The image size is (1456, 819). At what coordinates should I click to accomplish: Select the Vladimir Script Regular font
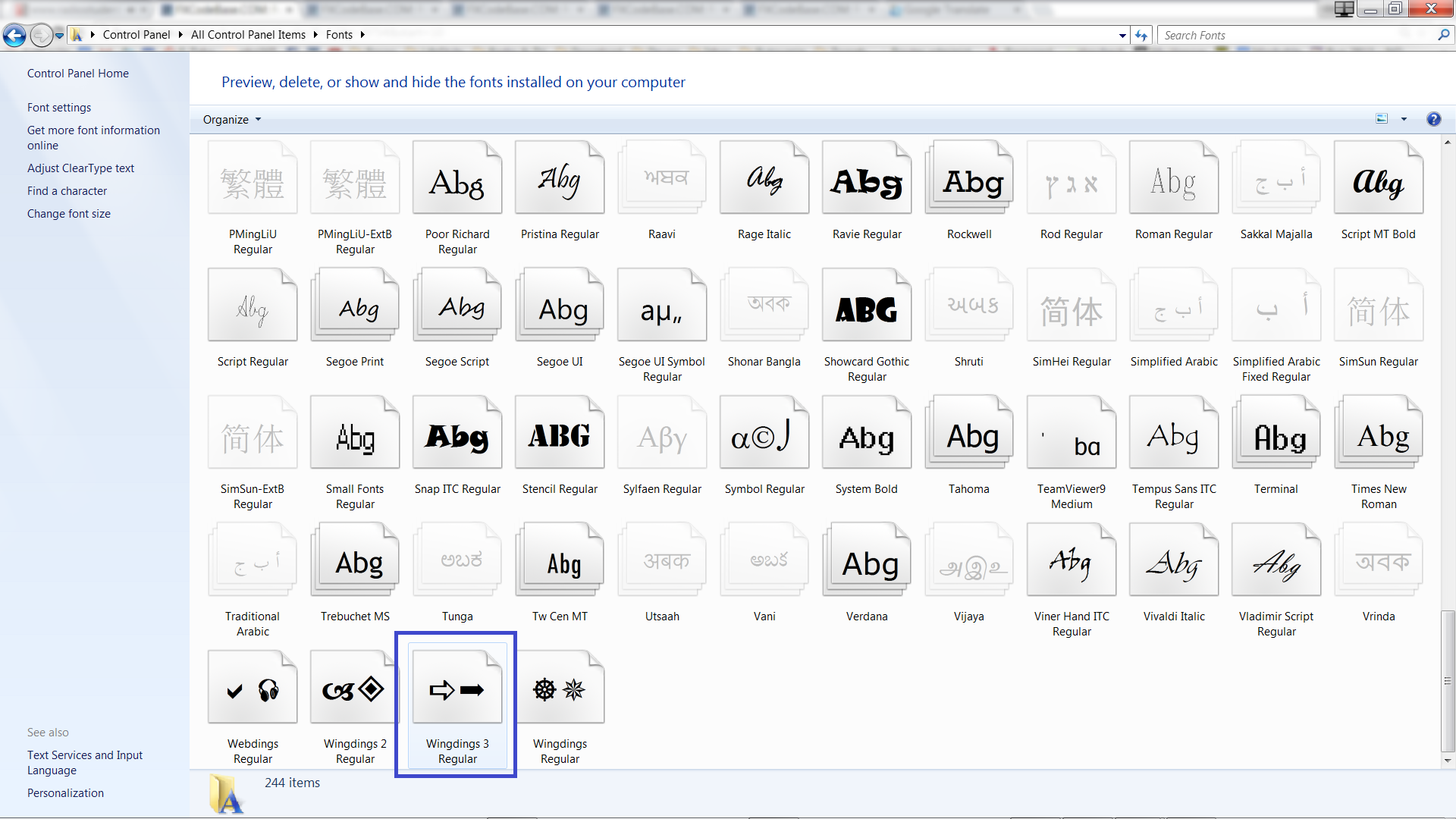1276,580
